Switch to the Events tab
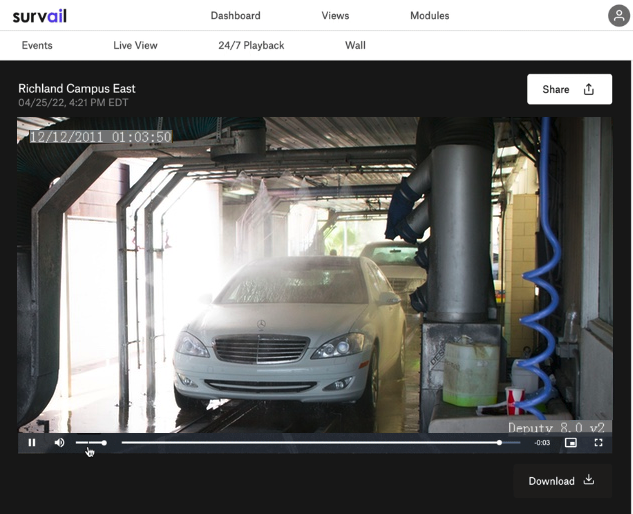This screenshot has width=633, height=514. [x=37, y=45]
